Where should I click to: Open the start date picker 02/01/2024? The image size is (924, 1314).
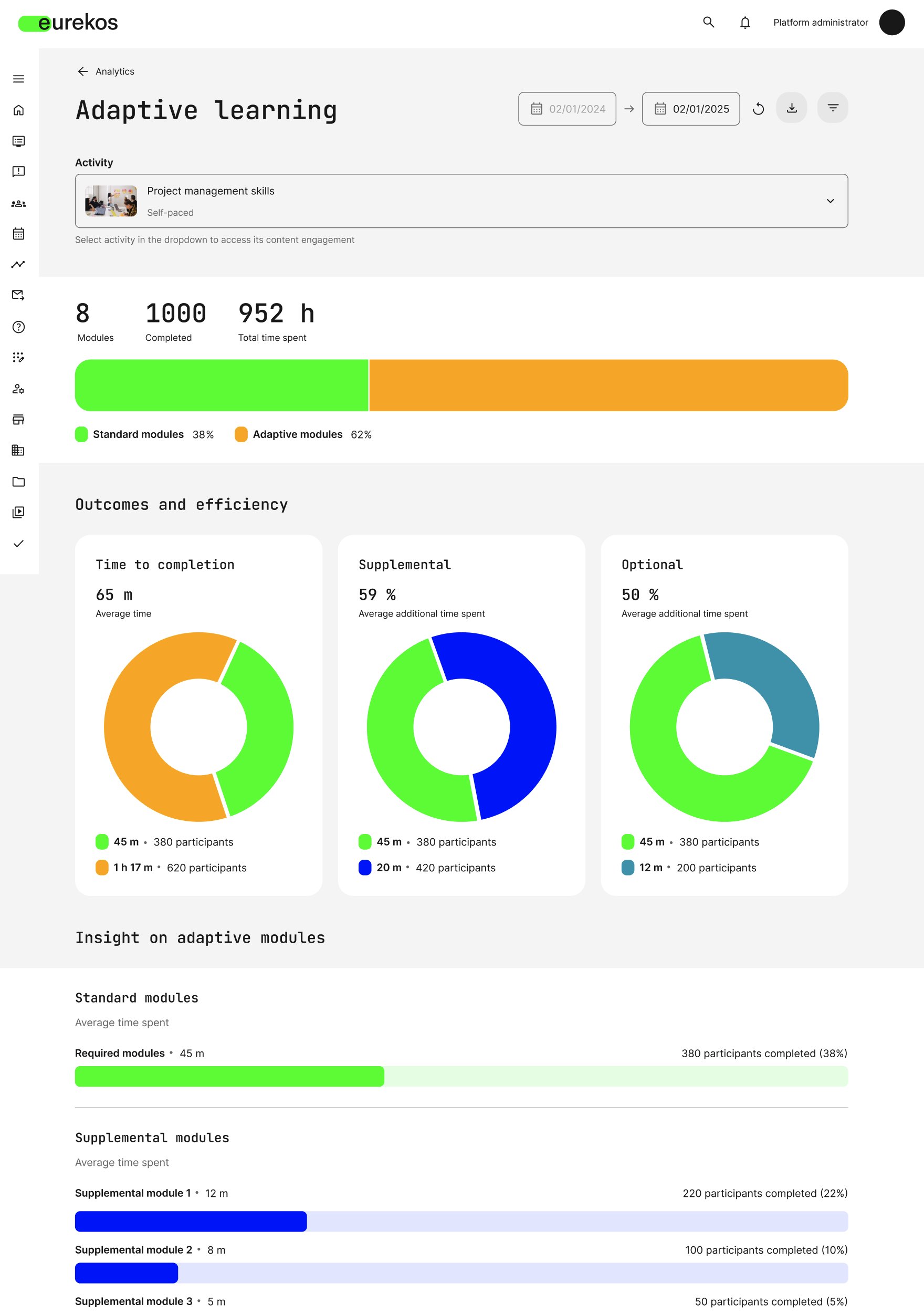click(567, 109)
